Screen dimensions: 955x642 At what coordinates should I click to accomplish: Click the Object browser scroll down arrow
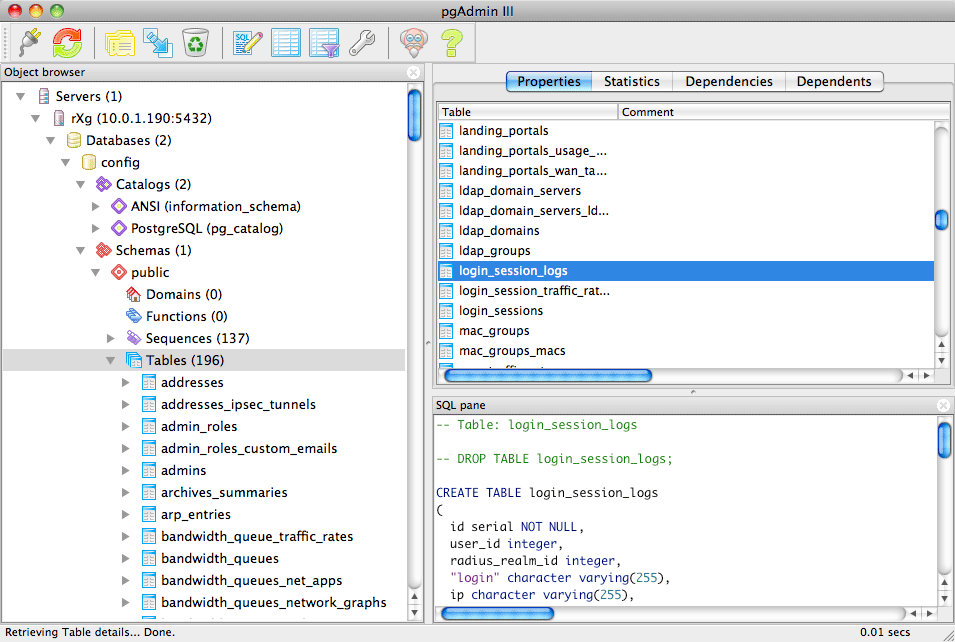coord(415,612)
